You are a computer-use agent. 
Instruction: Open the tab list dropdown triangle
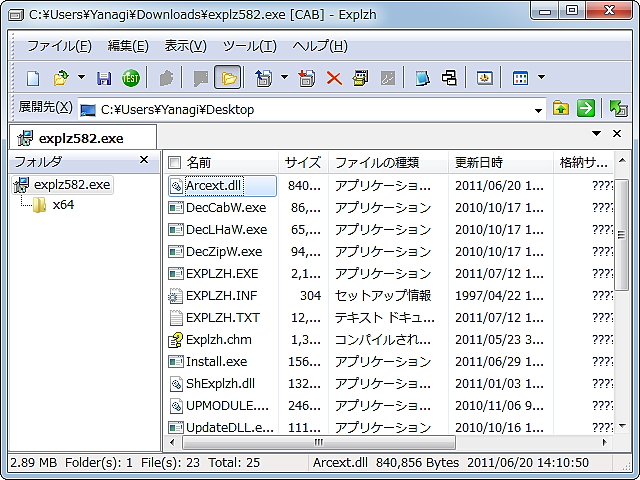[596, 133]
